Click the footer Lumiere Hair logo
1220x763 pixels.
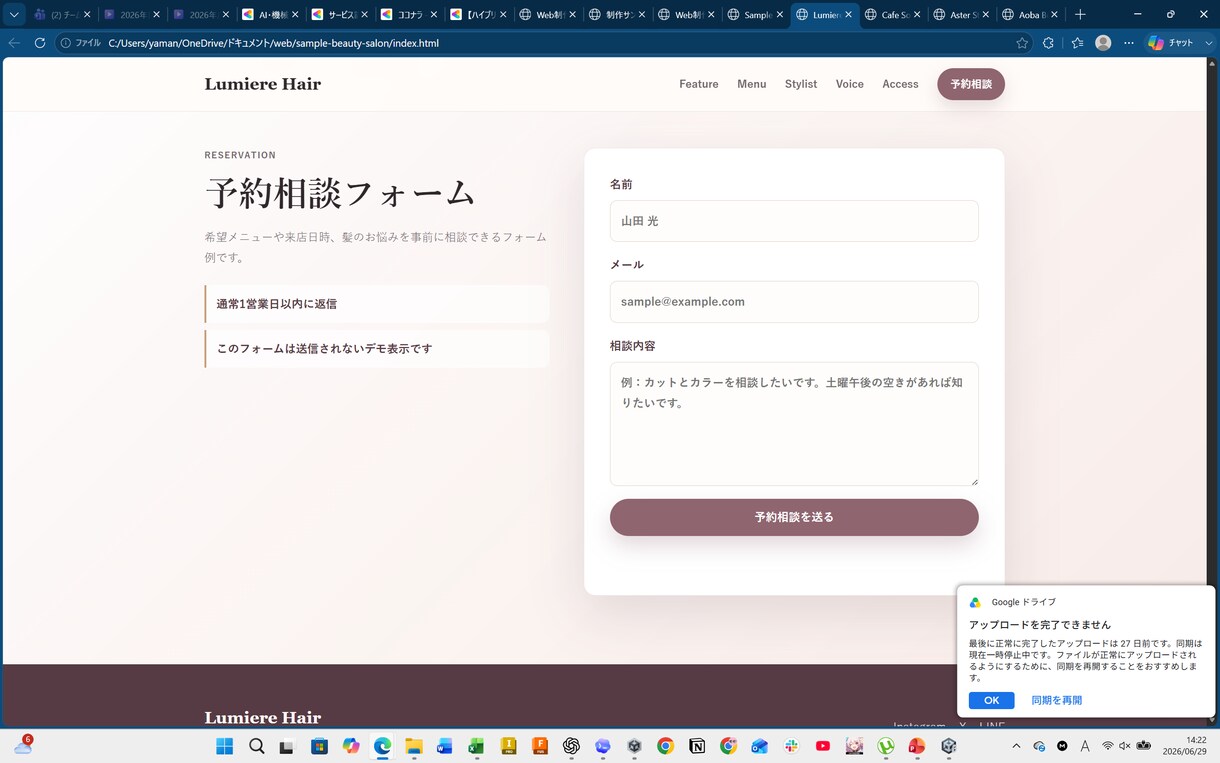(x=263, y=718)
